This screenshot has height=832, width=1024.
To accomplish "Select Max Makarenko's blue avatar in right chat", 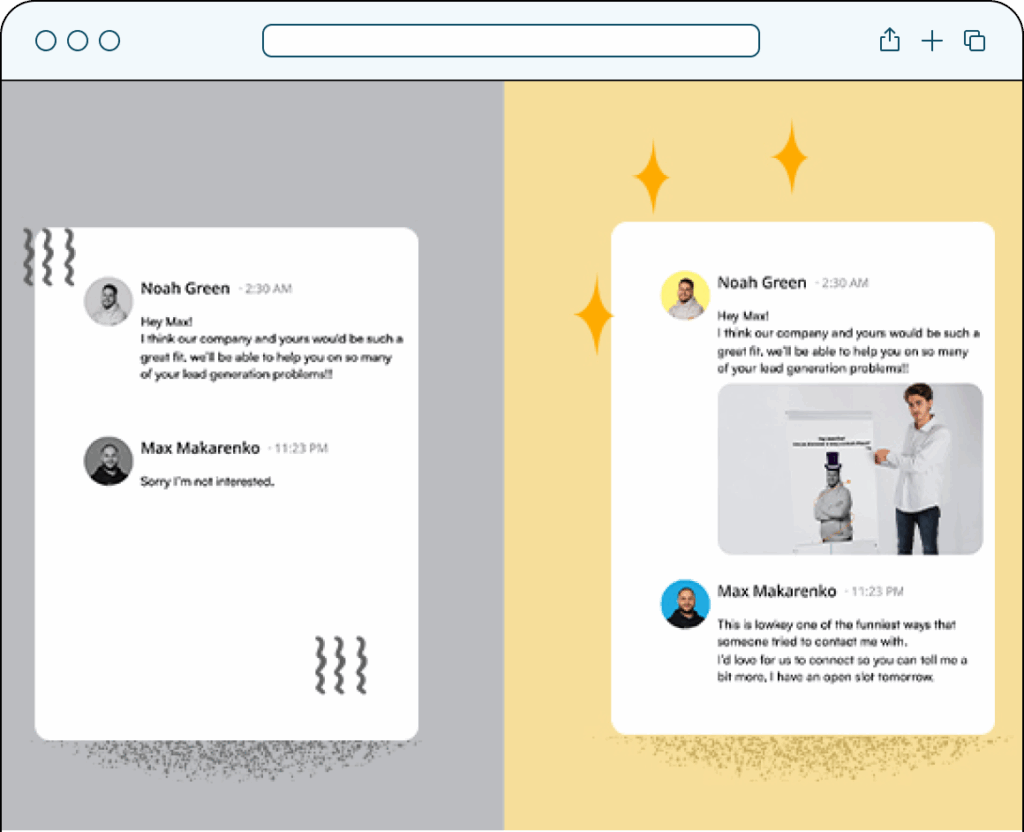I will point(685,603).
